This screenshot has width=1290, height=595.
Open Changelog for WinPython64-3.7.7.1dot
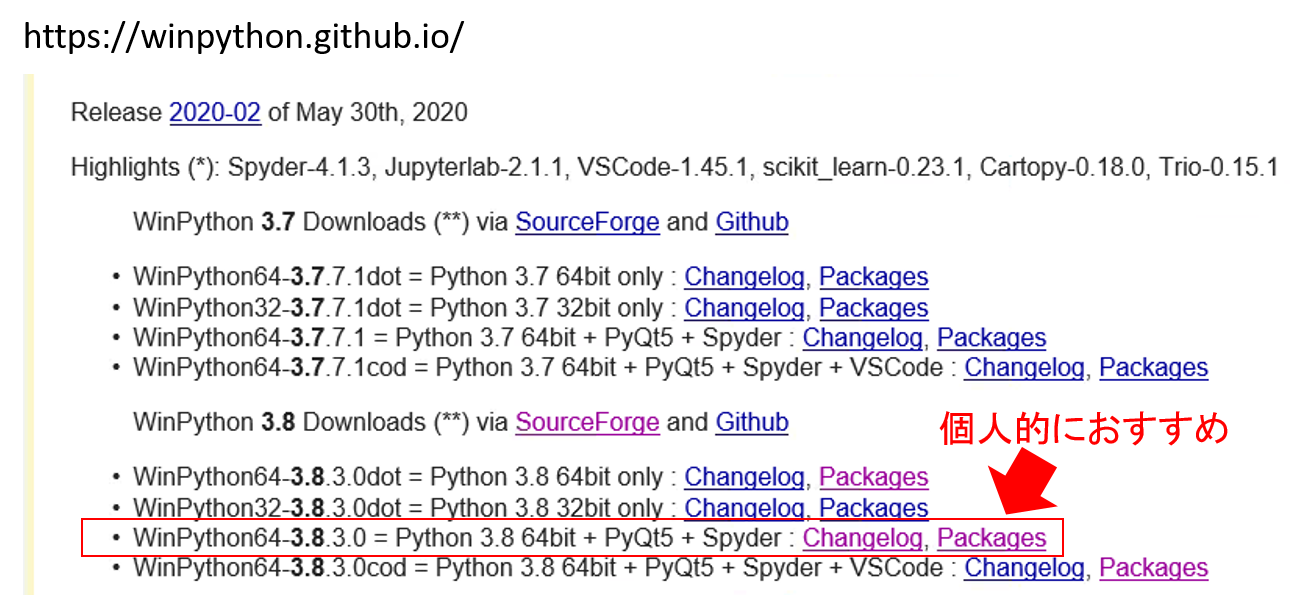tap(744, 277)
